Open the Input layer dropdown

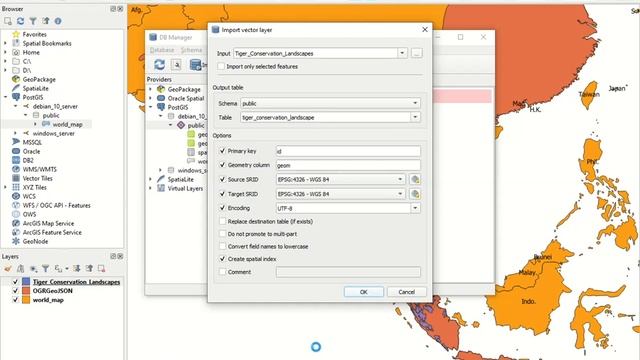[x=402, y=53]
